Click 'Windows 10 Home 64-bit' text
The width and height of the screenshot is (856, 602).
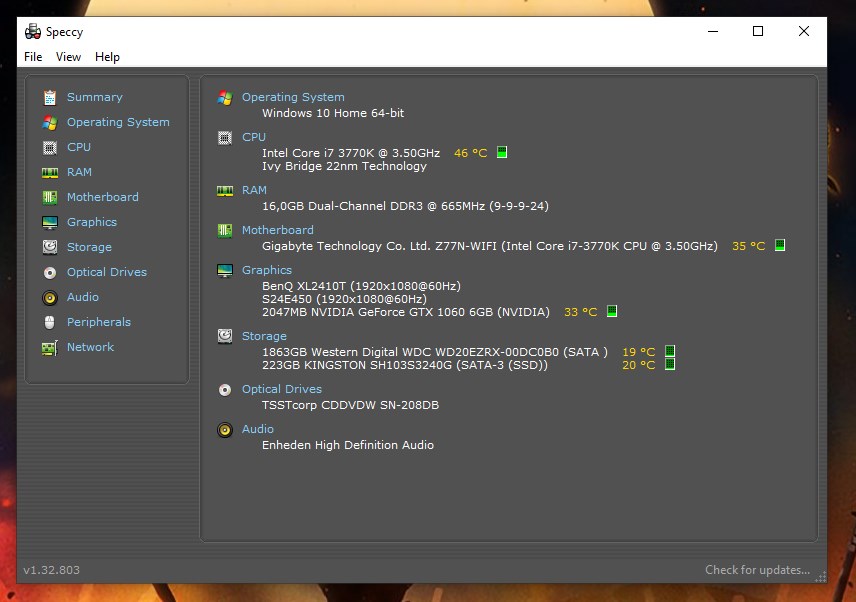pyautogui.click(x=333, y=113)
